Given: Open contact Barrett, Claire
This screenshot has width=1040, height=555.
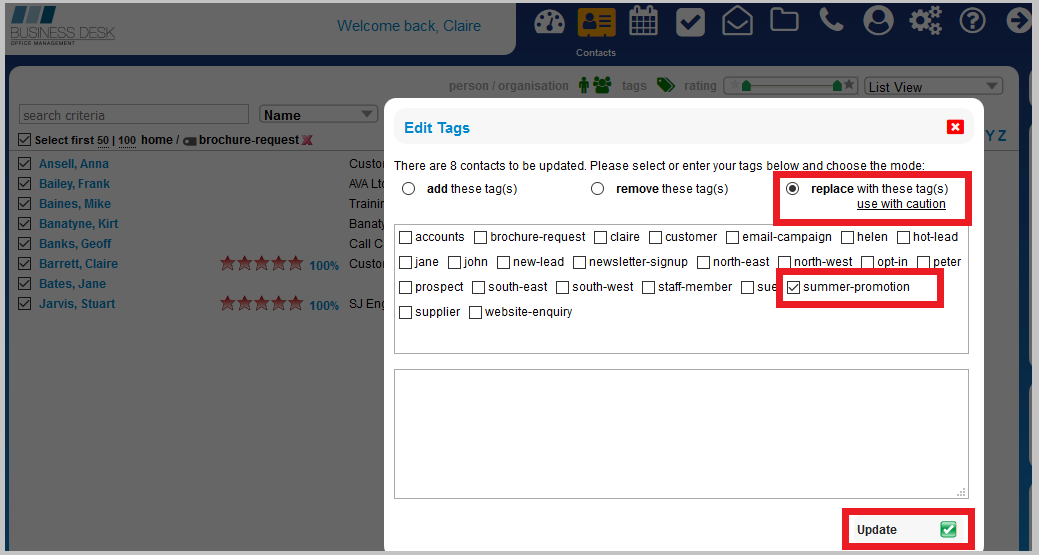Looking at the screenshot, I should (x=78, y=264).
